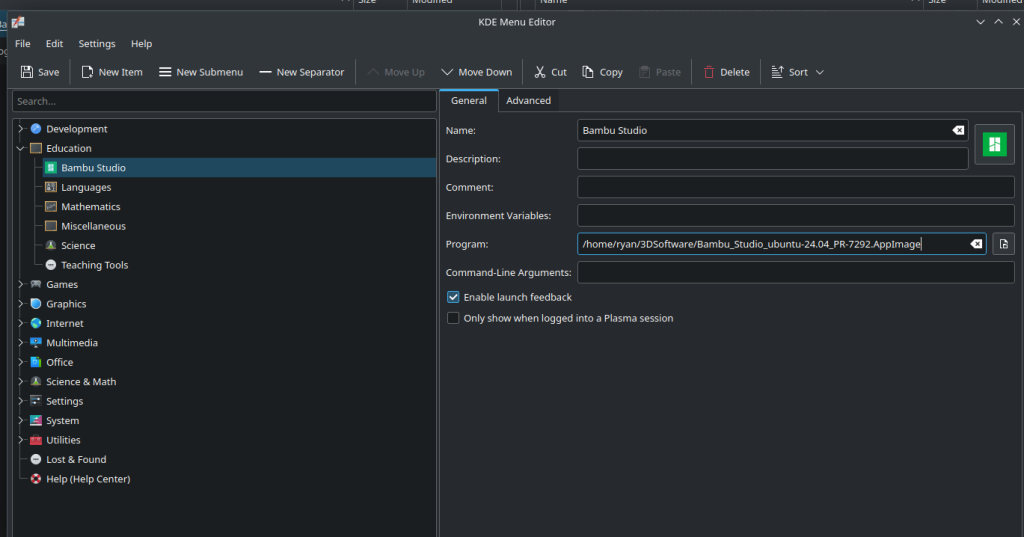The image size is (1024, 537).
Task: Create a New Item from the toolbar
Action: tap(111, 72)
